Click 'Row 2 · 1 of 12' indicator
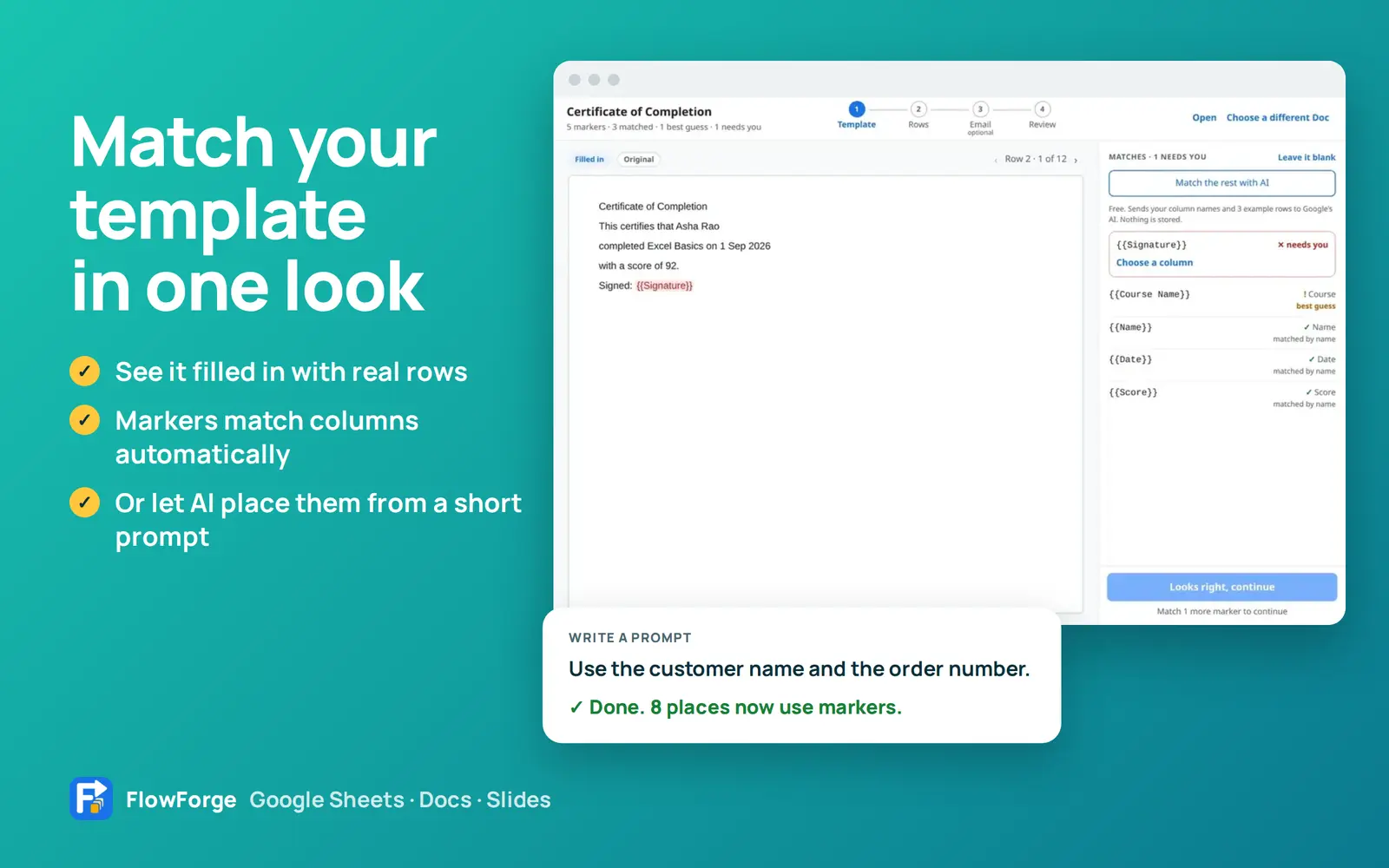 pyautogui.click(x=1036, y=160)
